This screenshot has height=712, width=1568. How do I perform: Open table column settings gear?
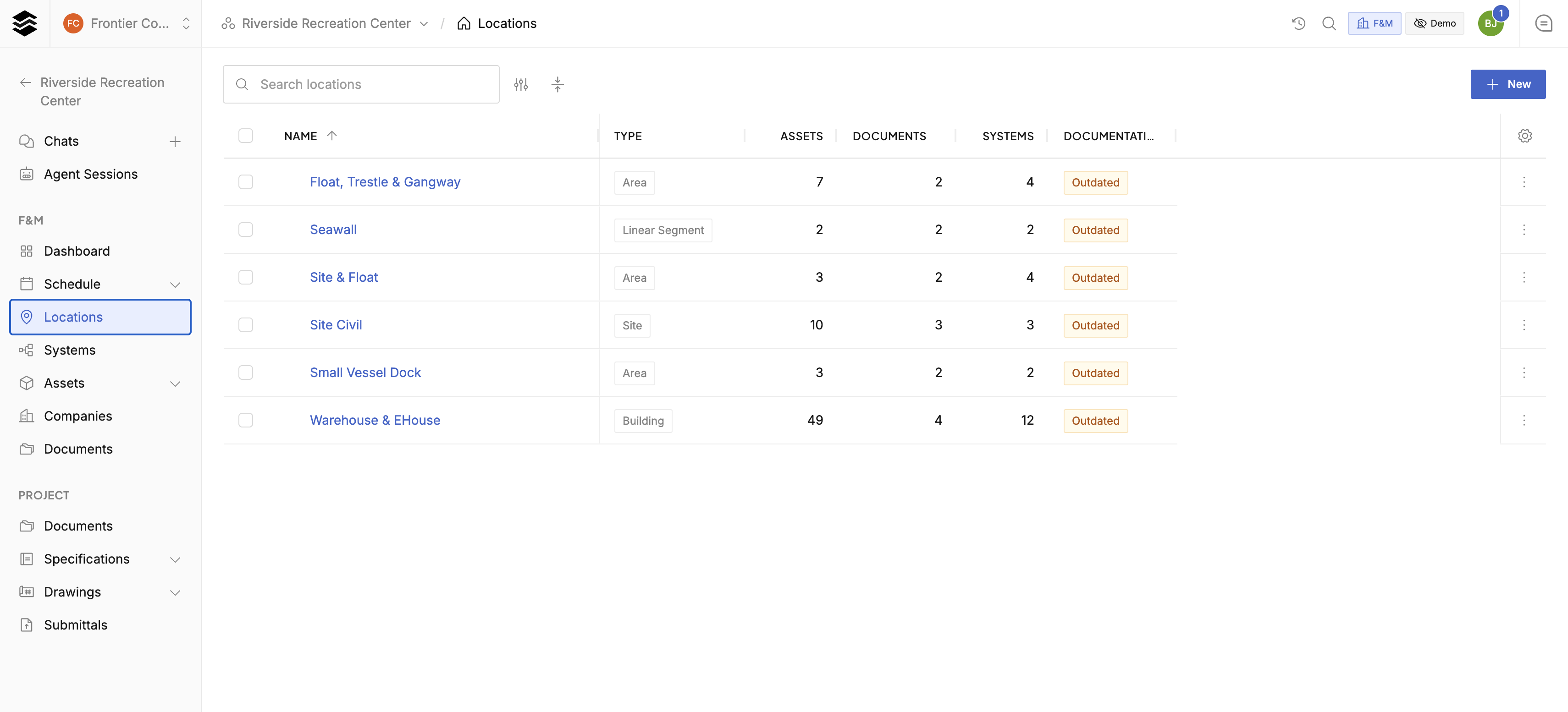coord(1525,136)
